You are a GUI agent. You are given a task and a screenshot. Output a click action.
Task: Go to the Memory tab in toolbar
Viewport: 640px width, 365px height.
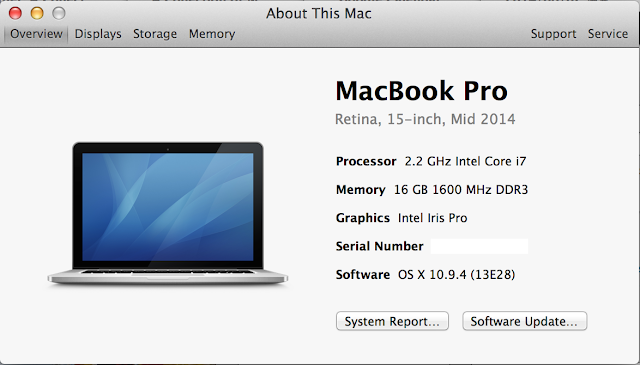tap(212, 34)
